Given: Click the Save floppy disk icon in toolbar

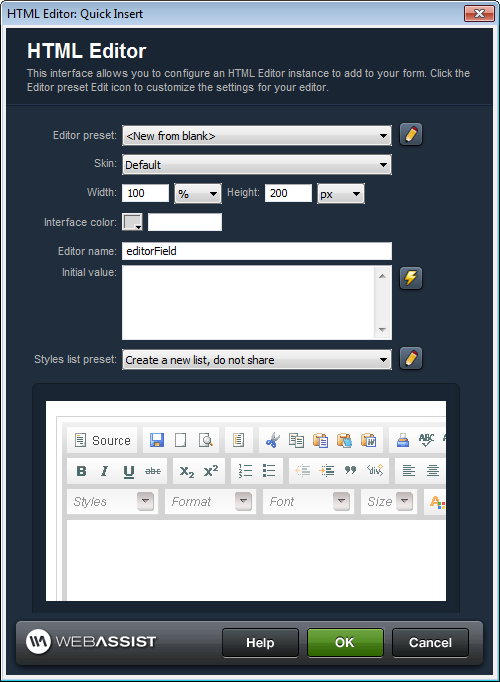Looking at the screenshot, I should click(x=157, y=440).
